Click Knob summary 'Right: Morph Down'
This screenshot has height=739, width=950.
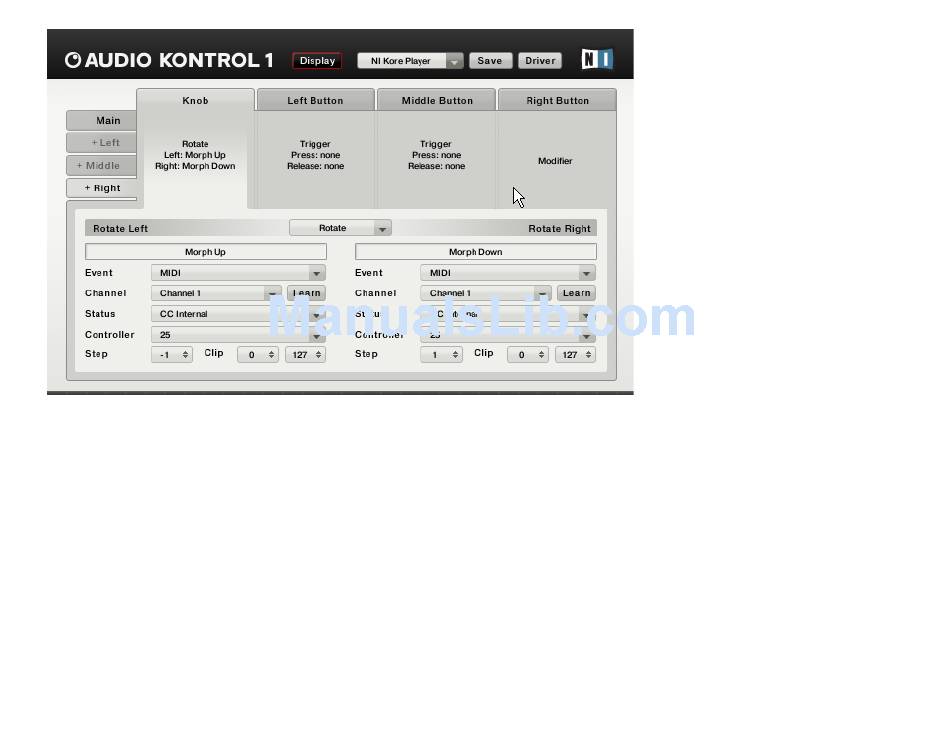(195, 166)
